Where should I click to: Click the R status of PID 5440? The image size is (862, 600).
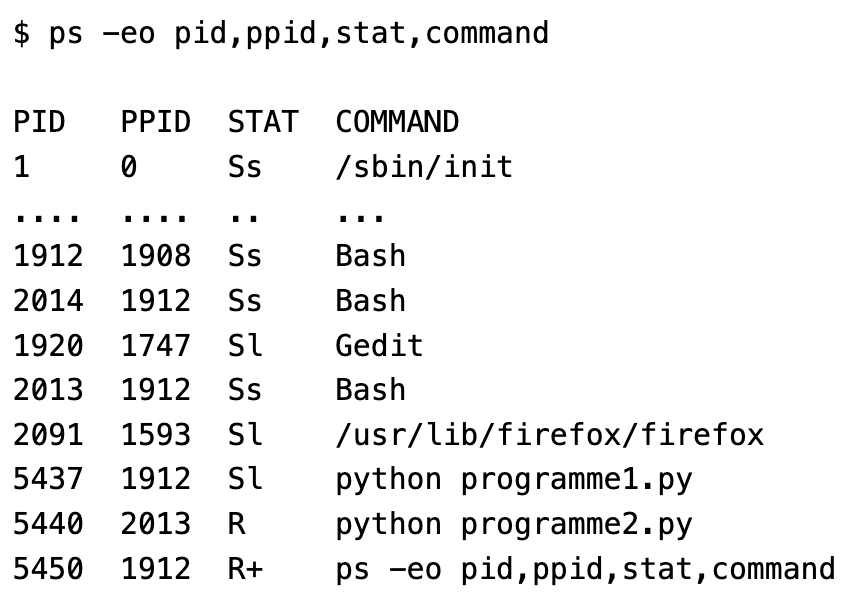point(236,524)
